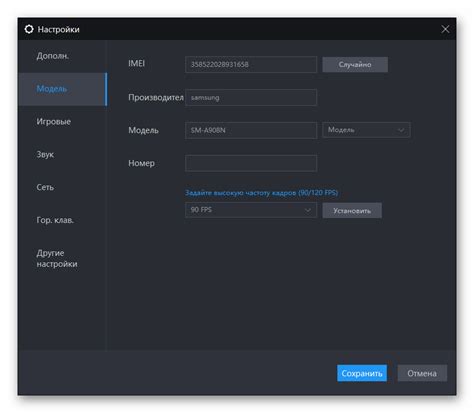Click the empty Номер input field
The width and height of the screenshot is (474, 413).
[x=251, y=163]
